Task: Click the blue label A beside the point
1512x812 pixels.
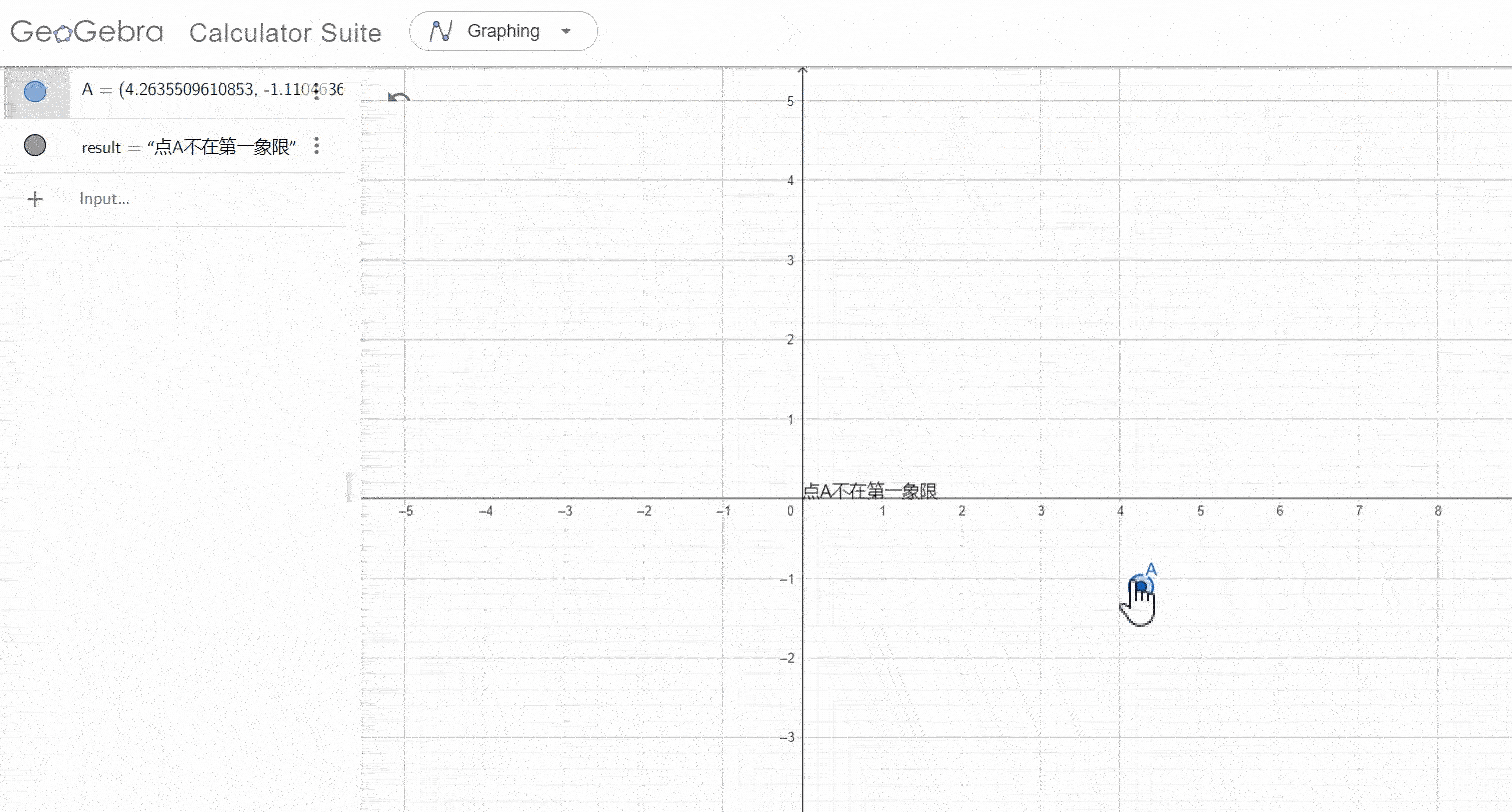Action: (x=1151, y=570)
